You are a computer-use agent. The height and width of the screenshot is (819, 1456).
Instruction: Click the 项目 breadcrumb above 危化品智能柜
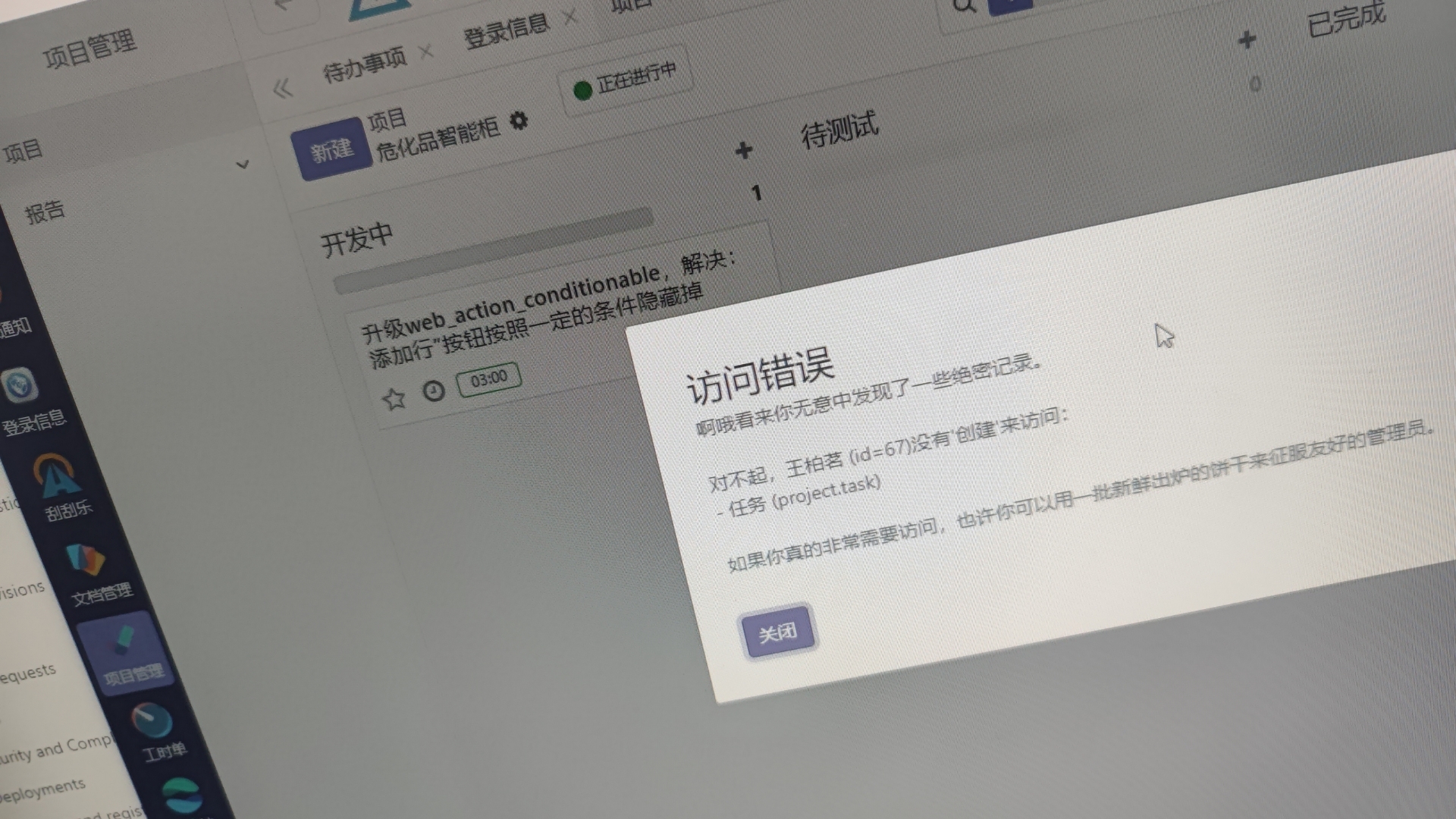point(388,119)
